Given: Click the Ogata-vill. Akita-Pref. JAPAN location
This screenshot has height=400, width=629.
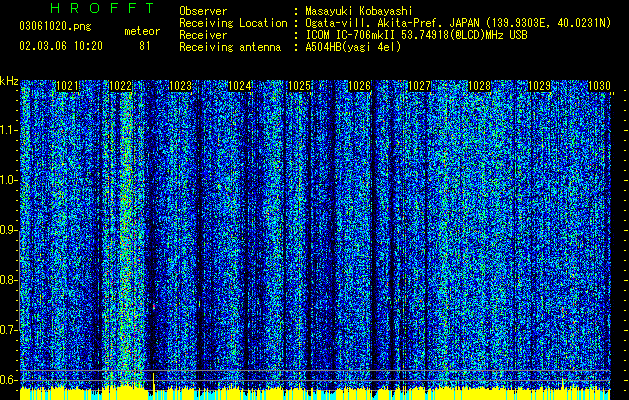Looking at the screenshot, I should coord(458,23).
